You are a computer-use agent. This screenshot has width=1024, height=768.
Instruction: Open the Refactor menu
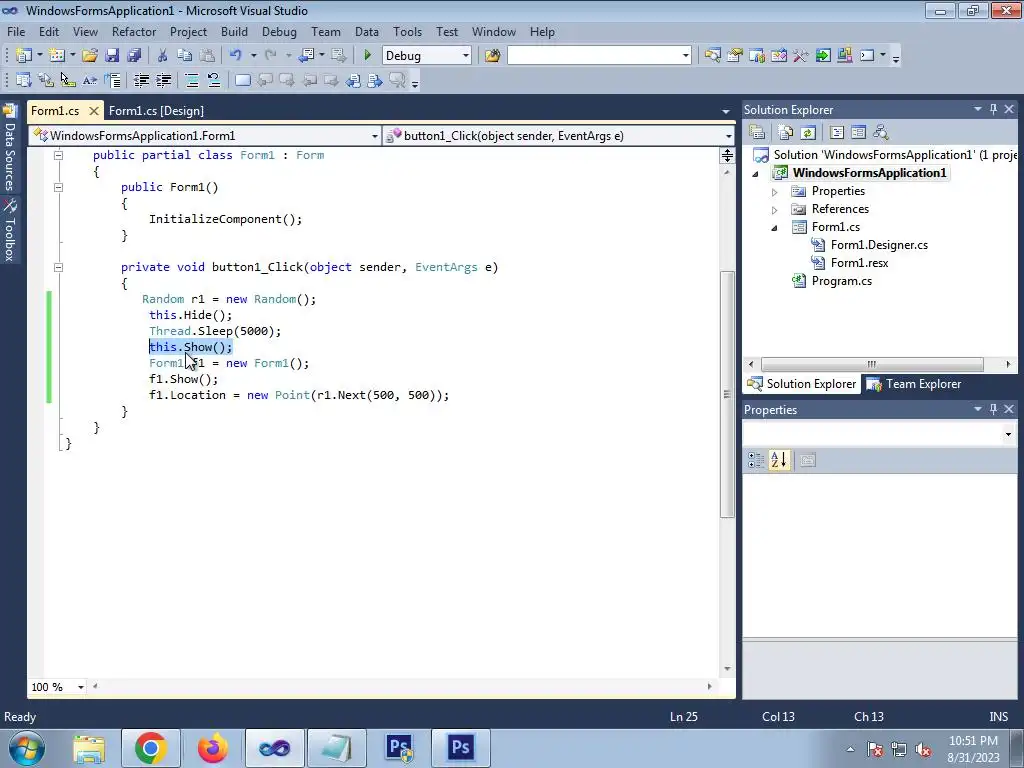[134, 31]
